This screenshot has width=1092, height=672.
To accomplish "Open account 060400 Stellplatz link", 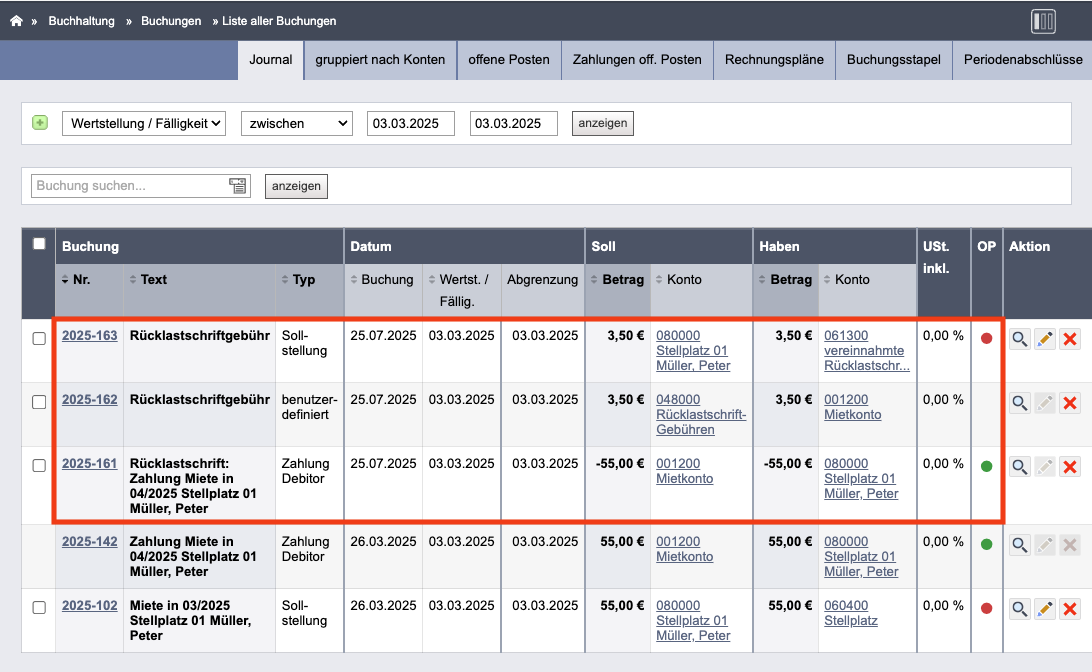I will point(850,613).
